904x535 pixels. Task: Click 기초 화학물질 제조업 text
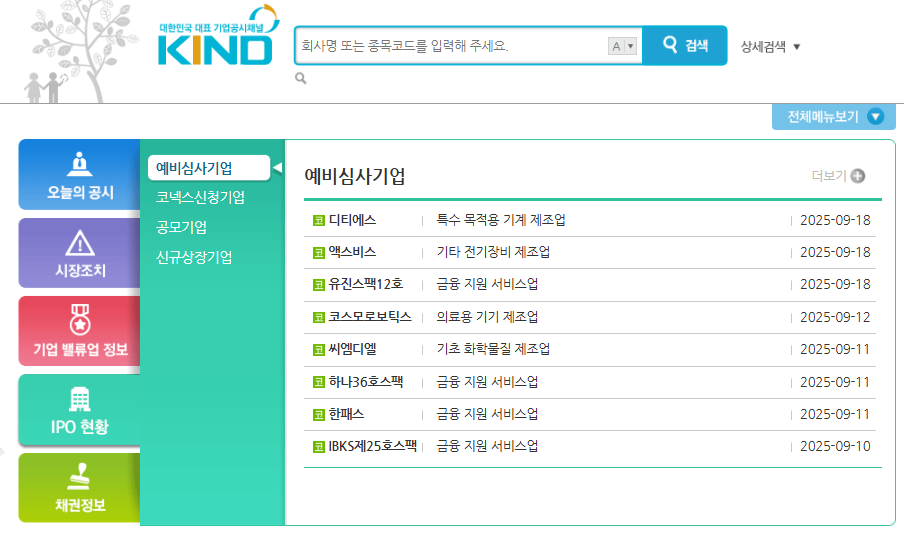click(493, 349)
